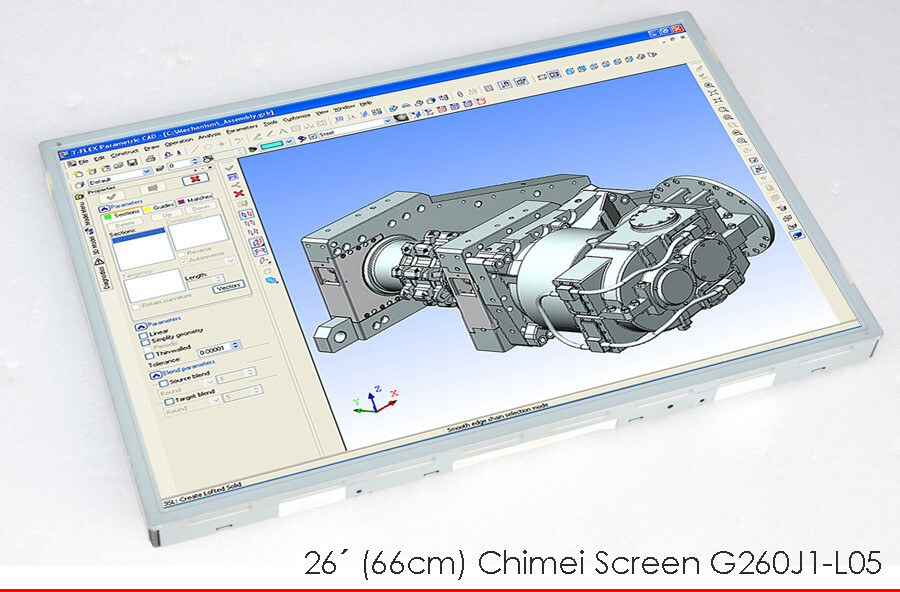Screen dimensions: 900x592
Task: Open the Operation menu
Action: pyautogui.click(x=179, y=142)
